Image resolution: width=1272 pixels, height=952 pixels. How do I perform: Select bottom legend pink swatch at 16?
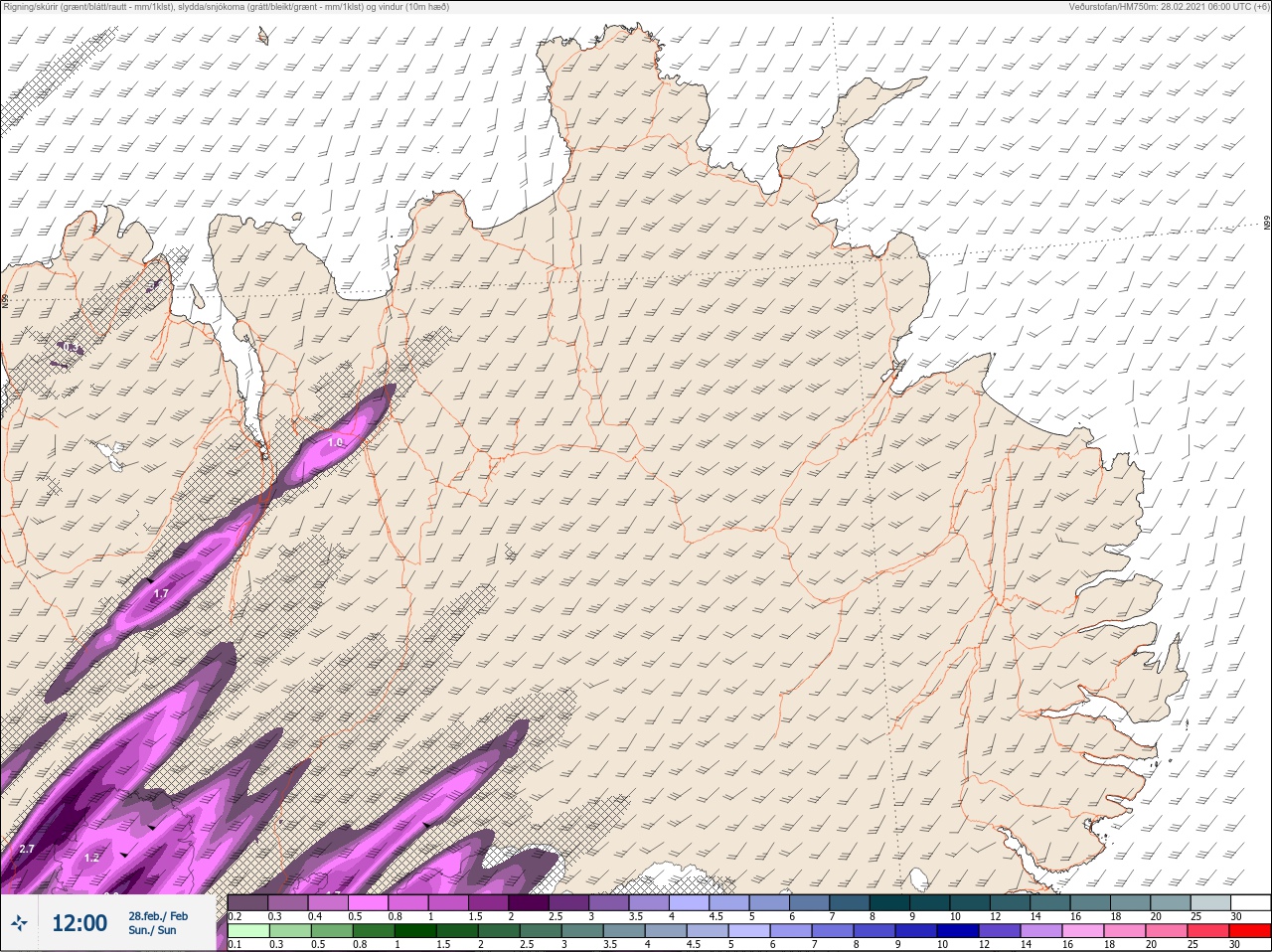pos(1085,931)
